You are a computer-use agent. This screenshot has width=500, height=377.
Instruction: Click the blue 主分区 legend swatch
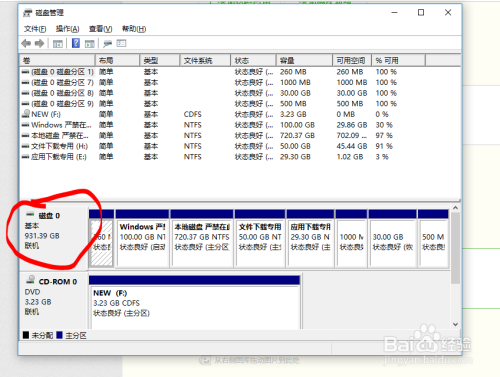click(x=60, y=335)
